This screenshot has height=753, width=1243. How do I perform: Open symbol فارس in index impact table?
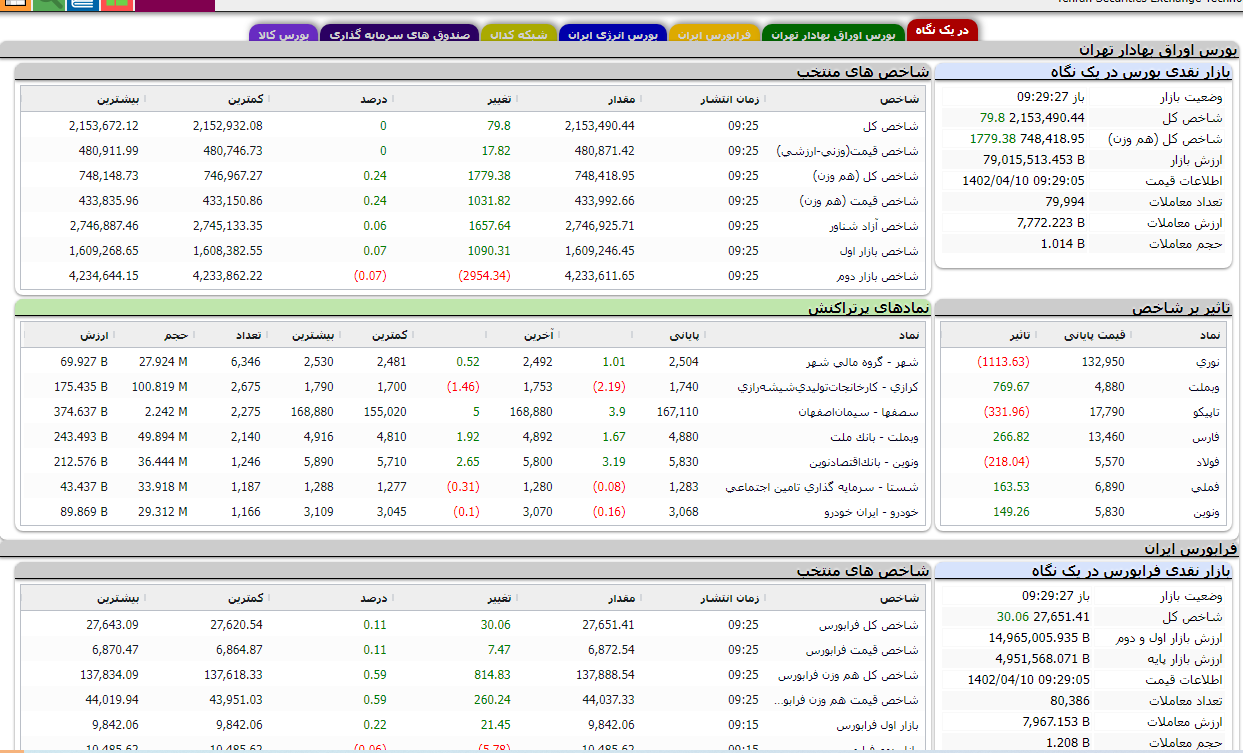coord(1207,437)
